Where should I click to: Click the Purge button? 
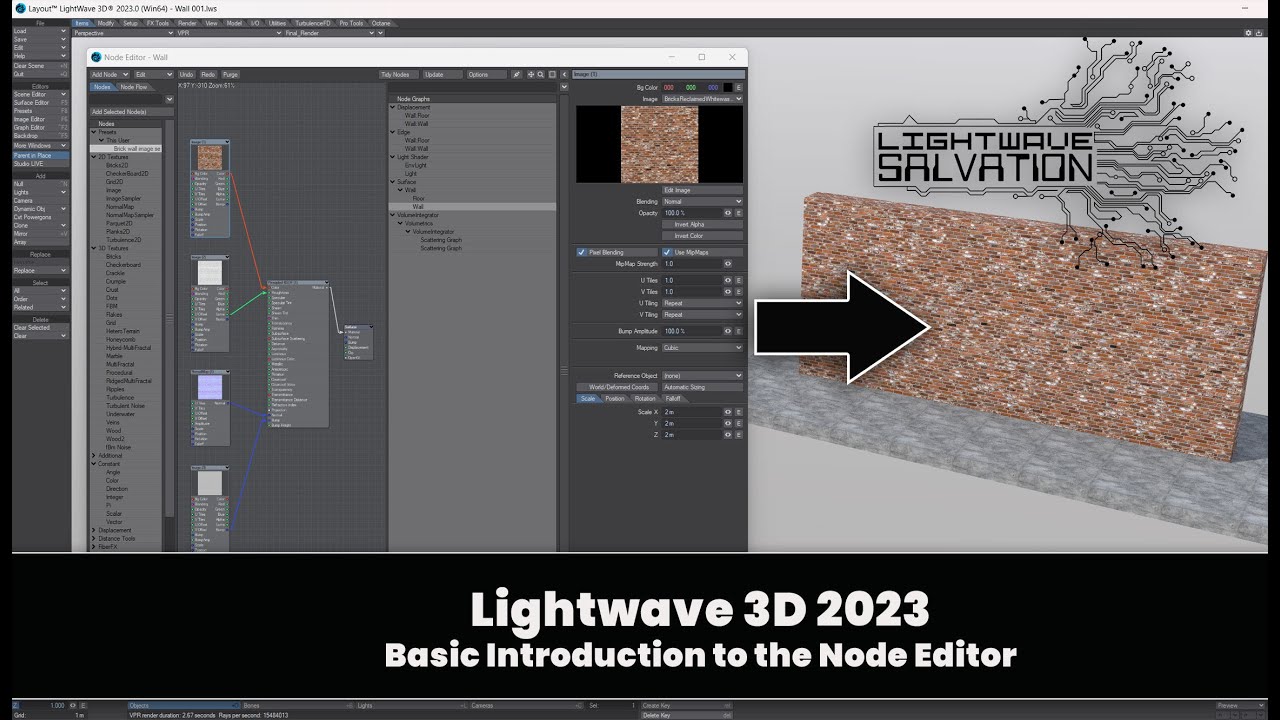pos(230,74)
